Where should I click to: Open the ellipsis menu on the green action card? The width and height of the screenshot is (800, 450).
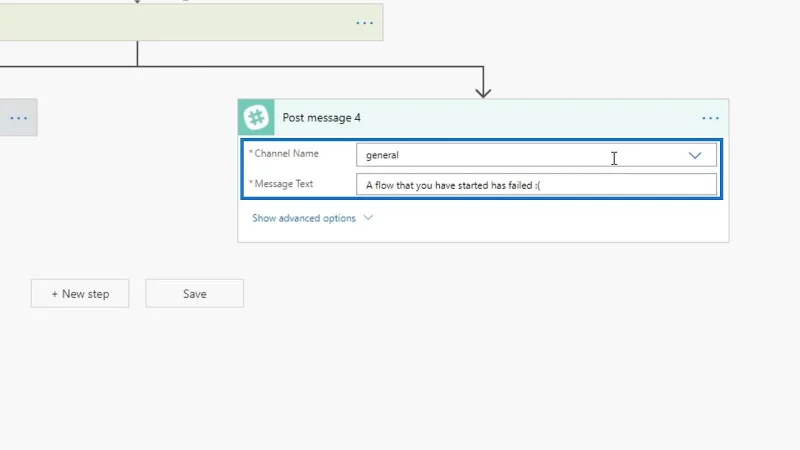[x=364, y=23]
